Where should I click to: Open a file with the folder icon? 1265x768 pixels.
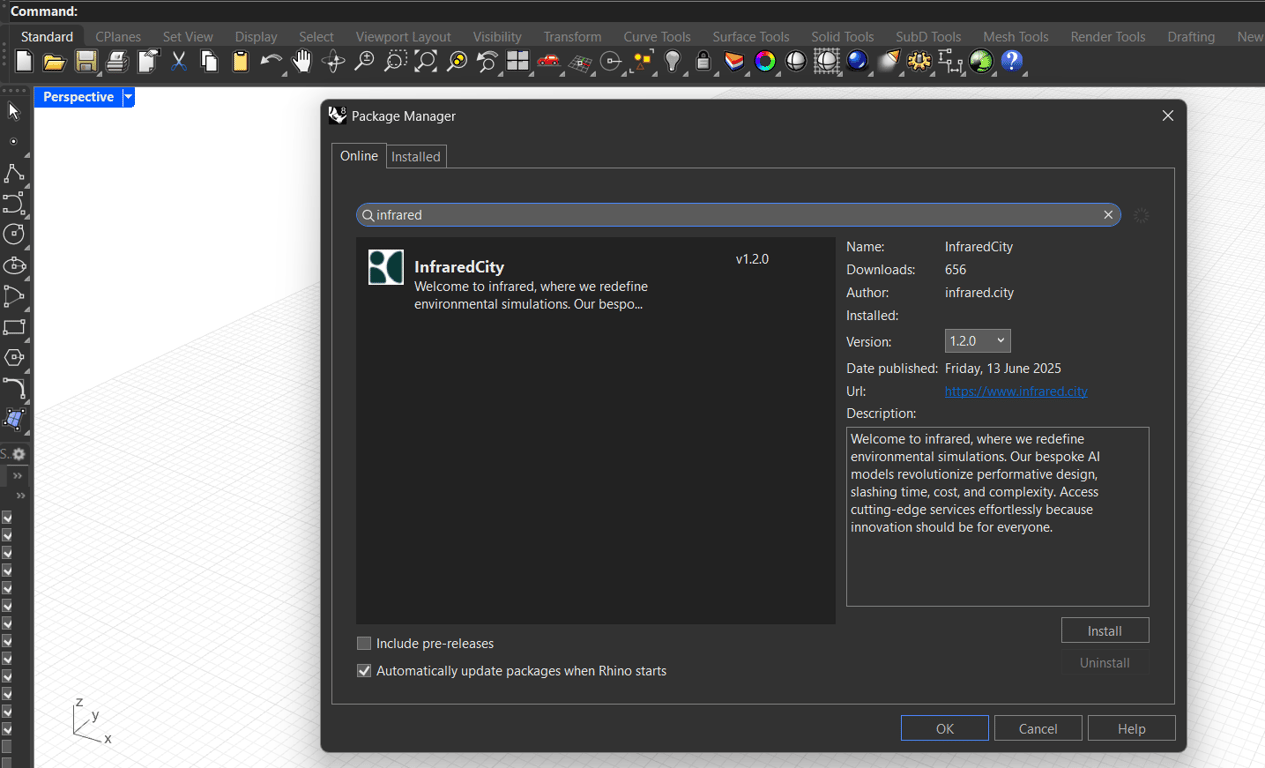pos(54,62)
